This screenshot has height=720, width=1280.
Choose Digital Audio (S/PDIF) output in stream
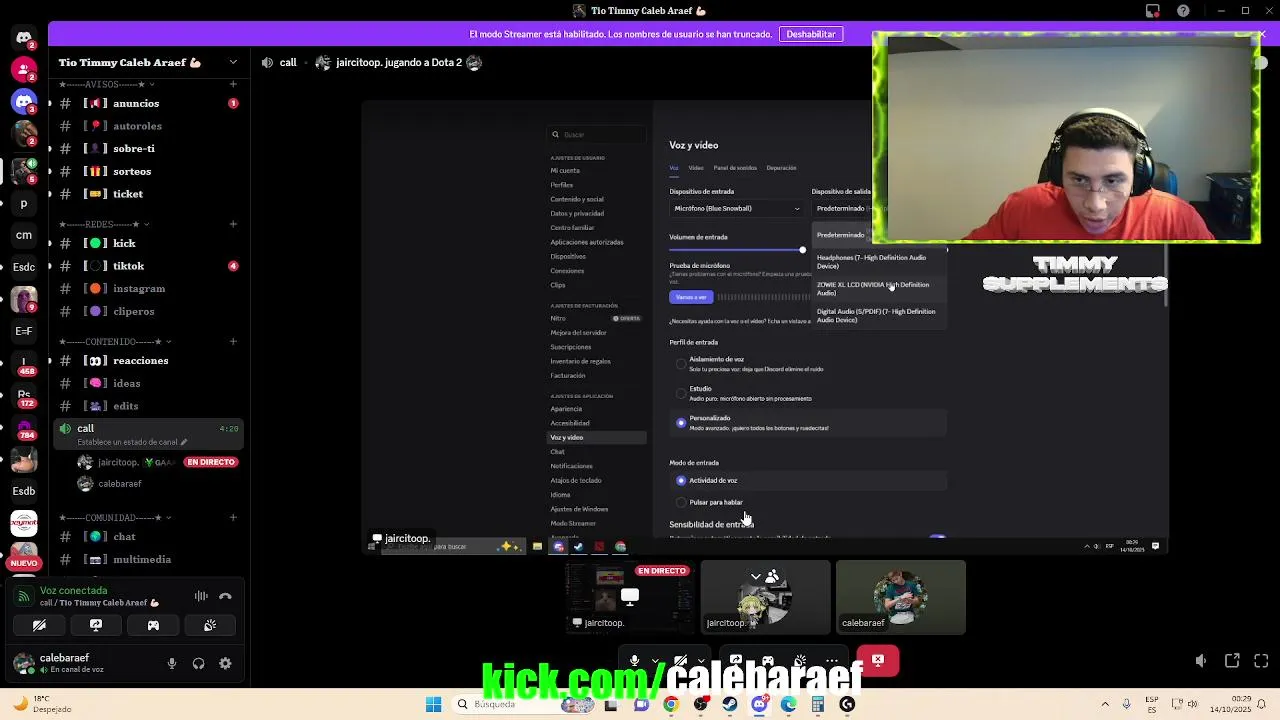(878, 315)
